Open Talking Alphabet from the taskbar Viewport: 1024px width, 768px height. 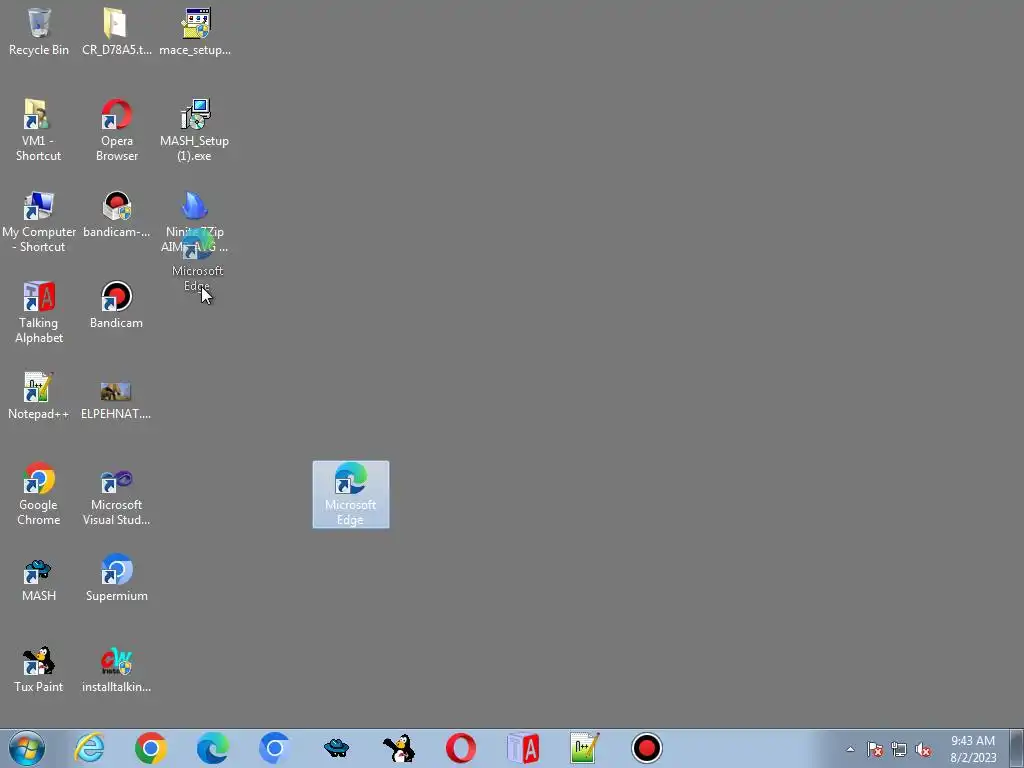[523, 748]
